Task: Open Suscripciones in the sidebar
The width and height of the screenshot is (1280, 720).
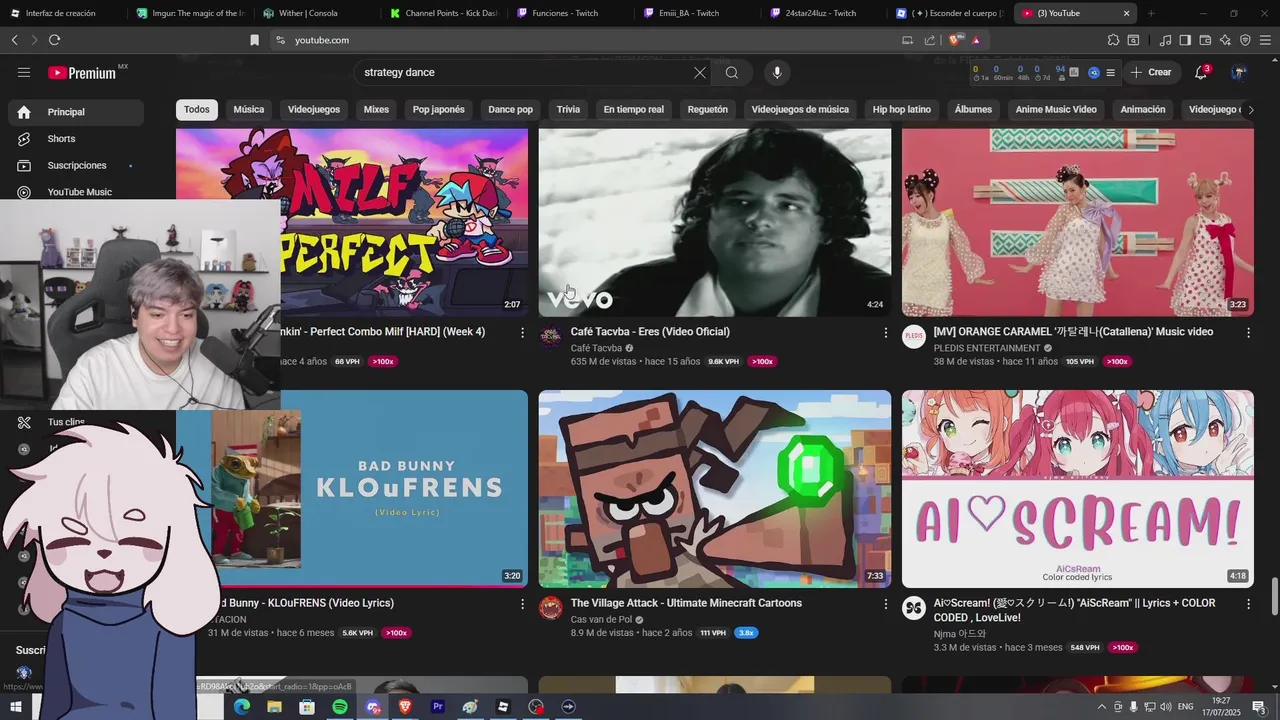Action: [75, 165]
